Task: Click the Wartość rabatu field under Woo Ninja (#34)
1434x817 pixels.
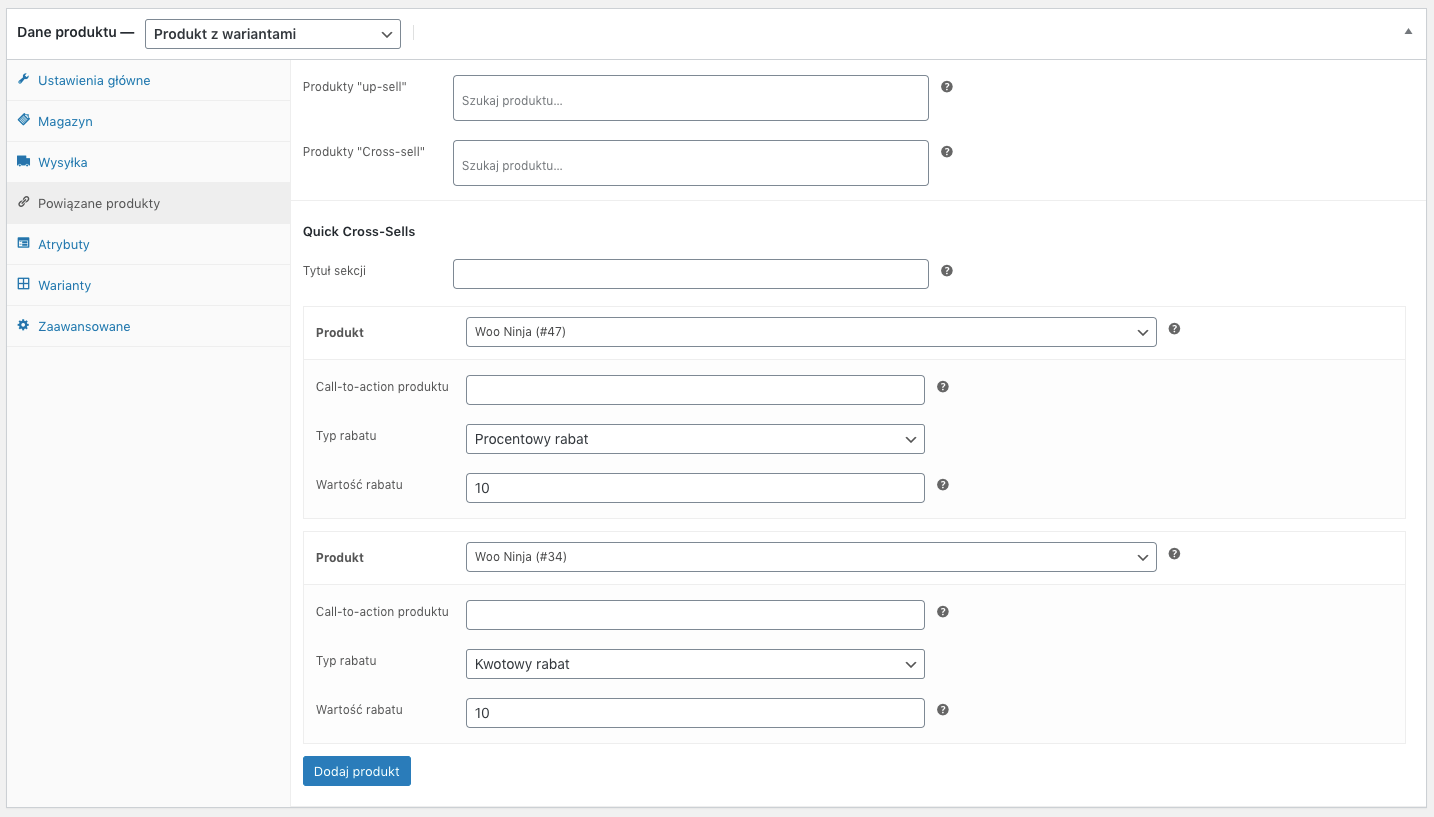Action: pos(695,713)
